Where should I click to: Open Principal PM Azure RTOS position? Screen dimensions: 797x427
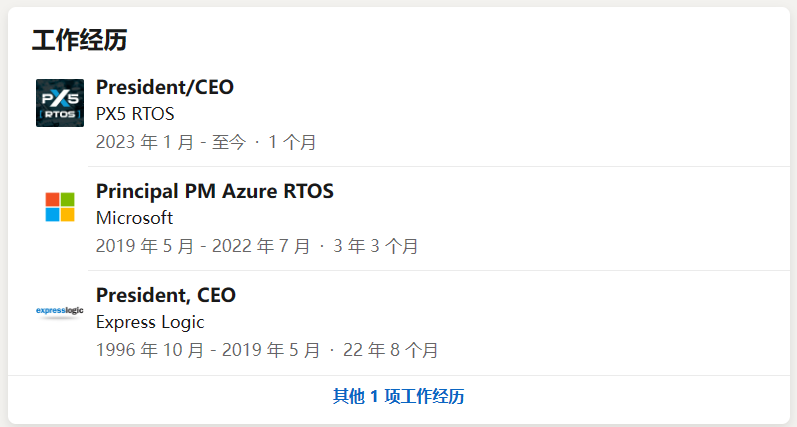coord(214,191)
